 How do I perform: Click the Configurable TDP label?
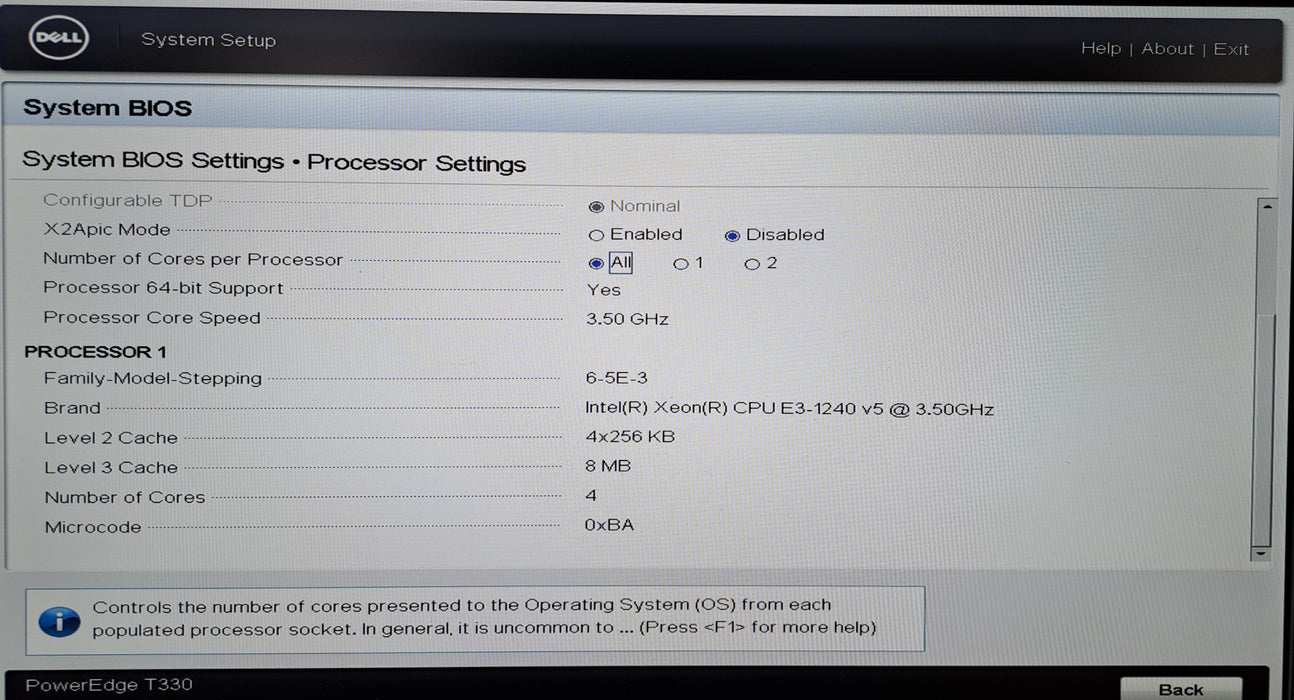click(x=128, y=201)
